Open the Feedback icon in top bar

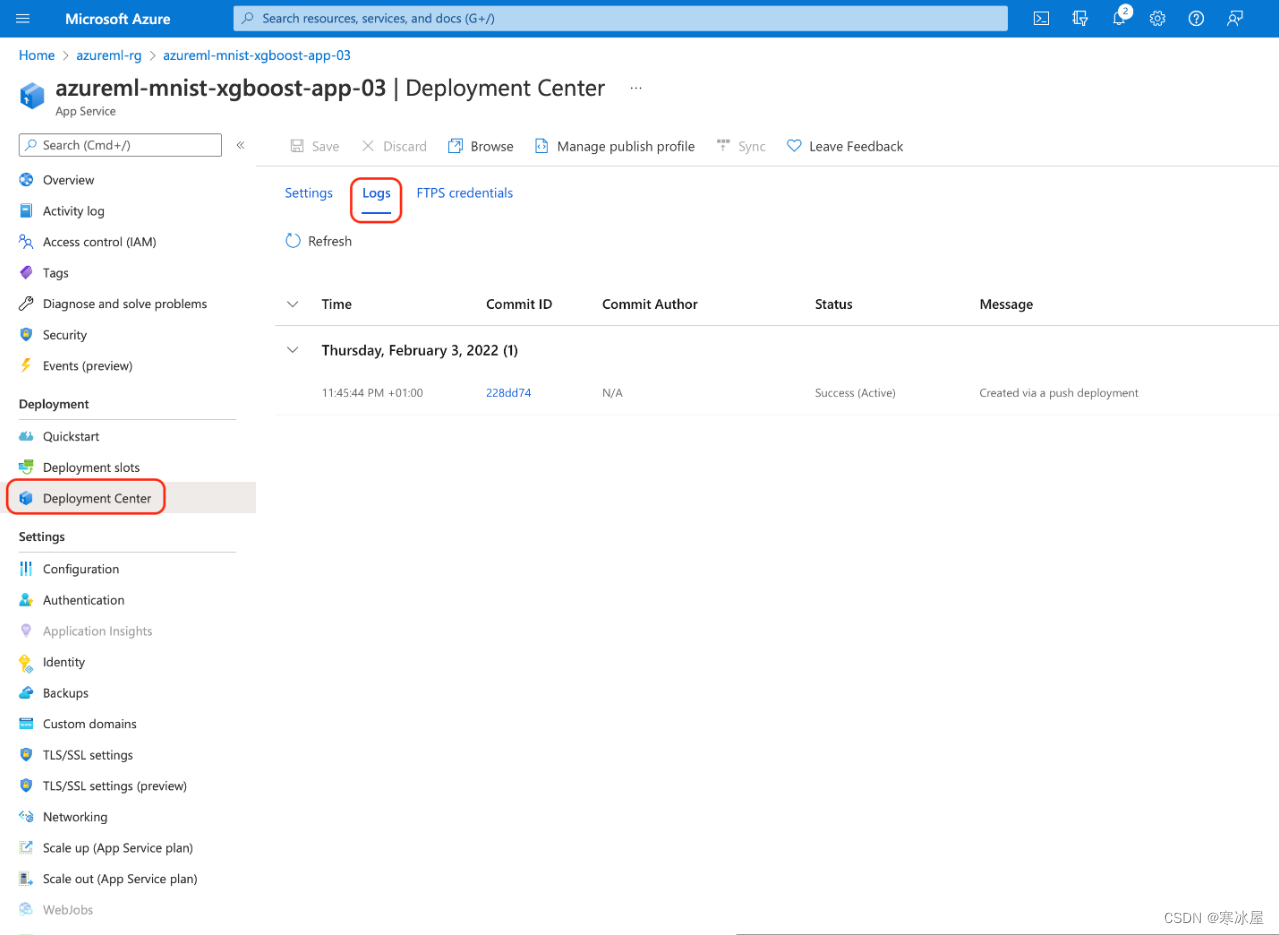tap(1235, 18)
